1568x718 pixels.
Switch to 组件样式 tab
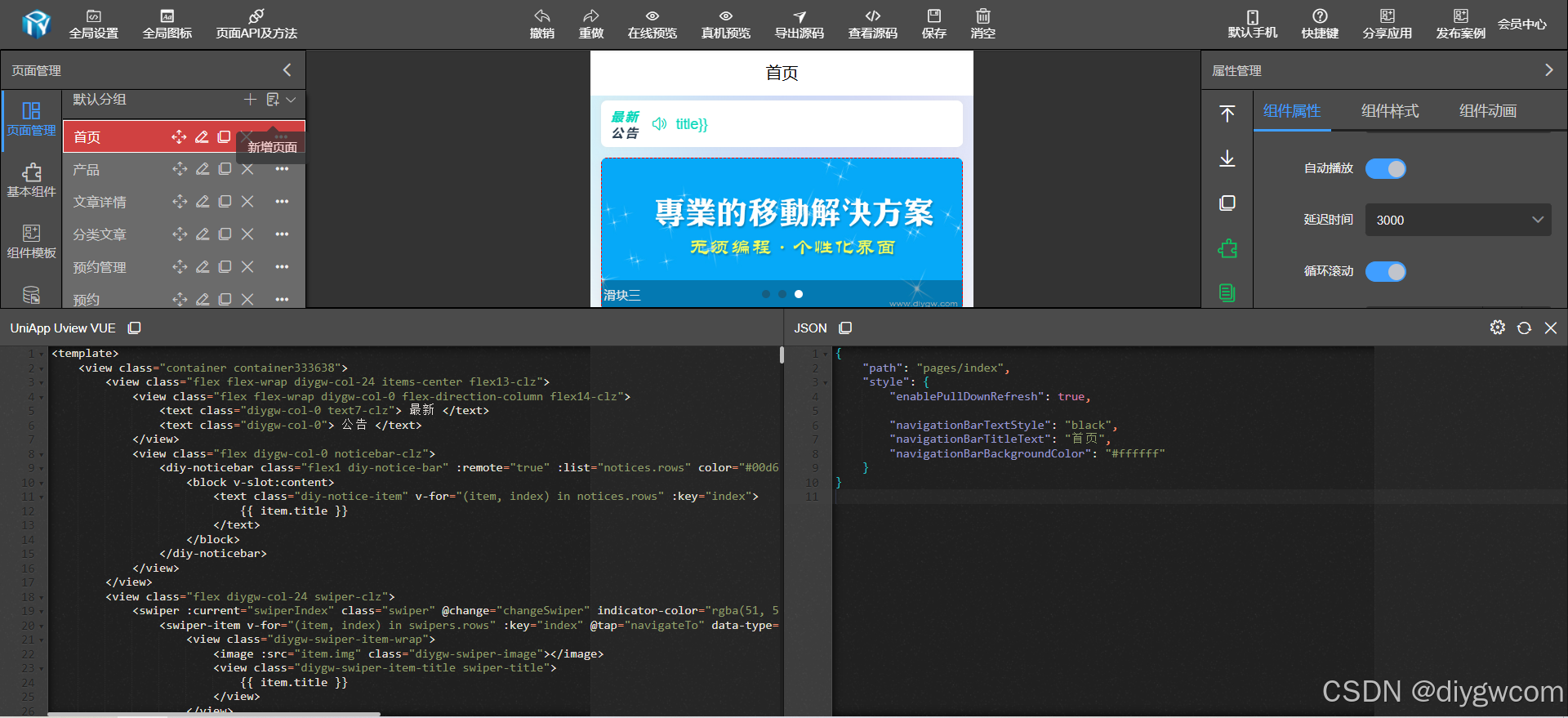click(1389, 111)
